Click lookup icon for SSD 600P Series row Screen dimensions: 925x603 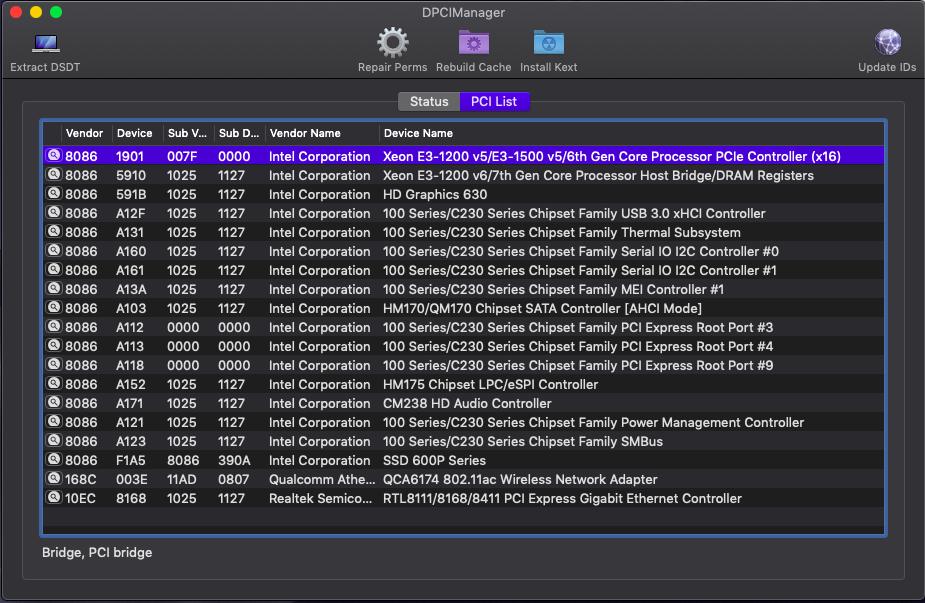point(54,460)
